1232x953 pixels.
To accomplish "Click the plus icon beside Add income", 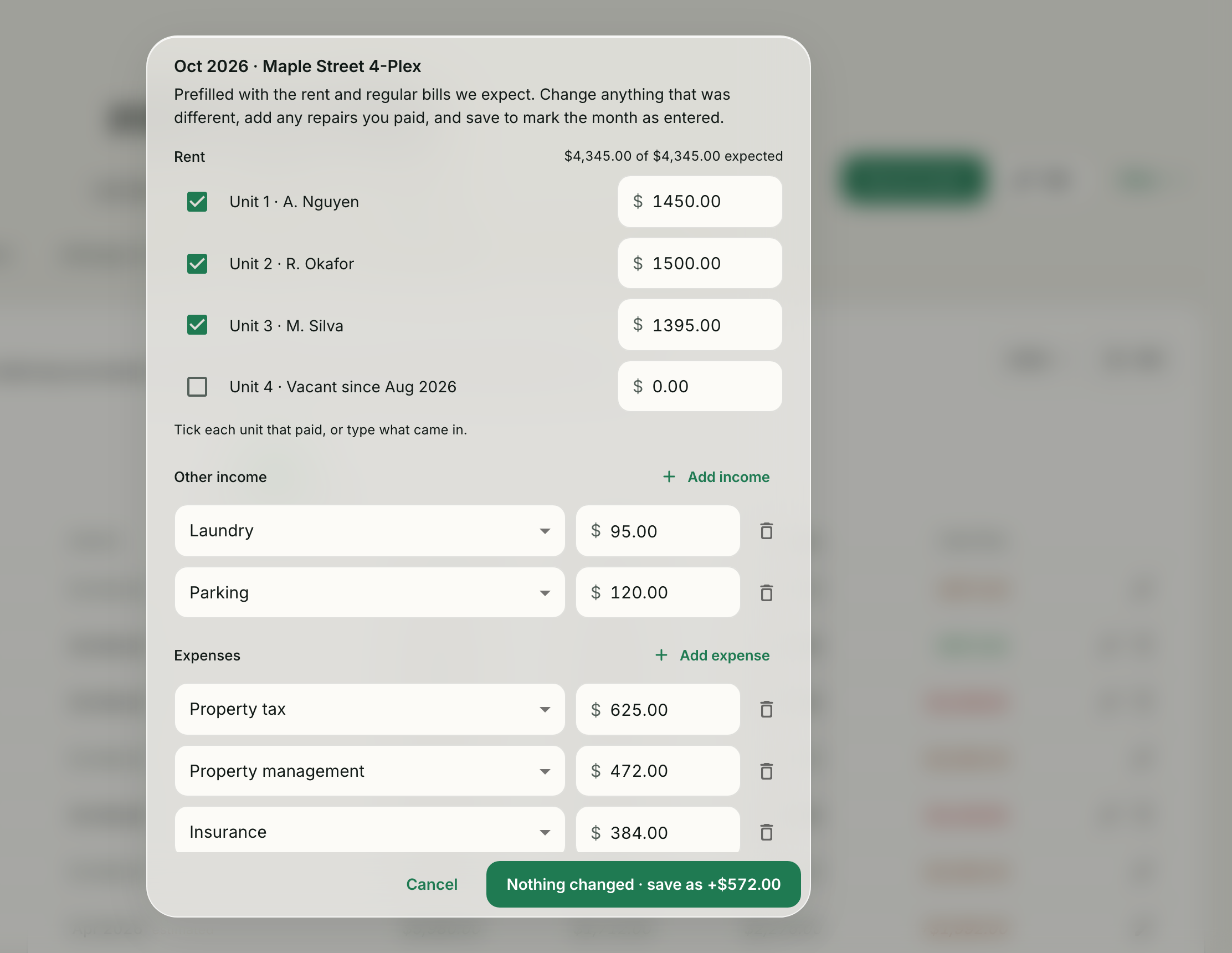I will (669, 477).
